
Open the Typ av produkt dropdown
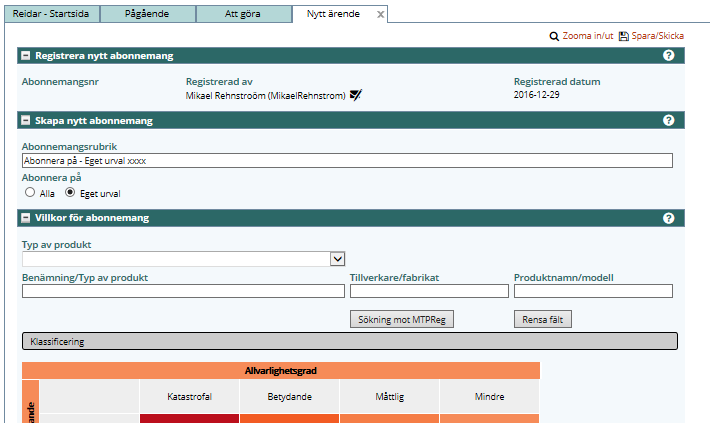[x=338, y=259]
